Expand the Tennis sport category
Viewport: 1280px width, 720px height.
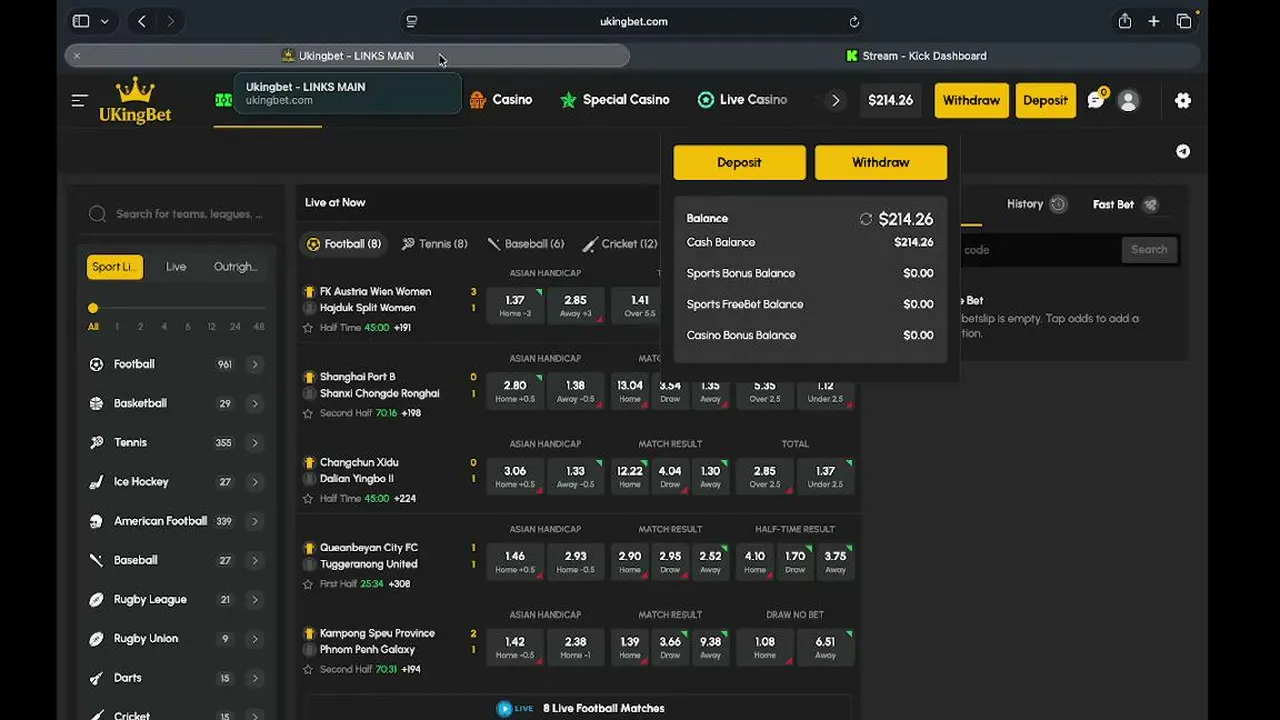coord(255,443)
